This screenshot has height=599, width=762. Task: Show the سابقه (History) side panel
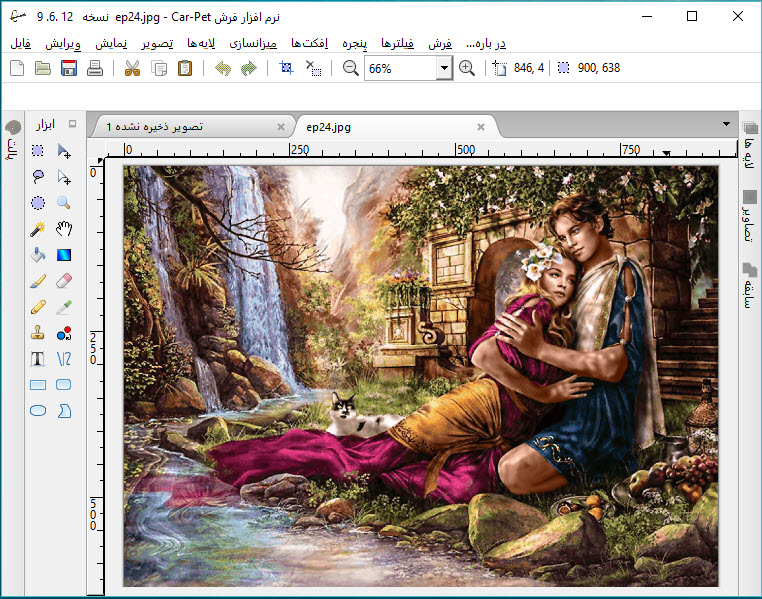coord(750,286)
